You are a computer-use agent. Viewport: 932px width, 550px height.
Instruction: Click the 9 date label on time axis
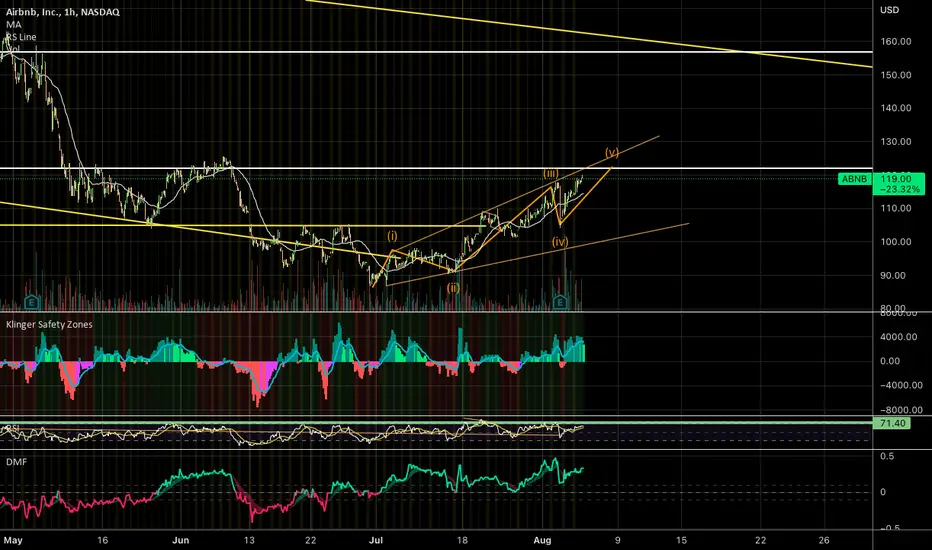618,540
